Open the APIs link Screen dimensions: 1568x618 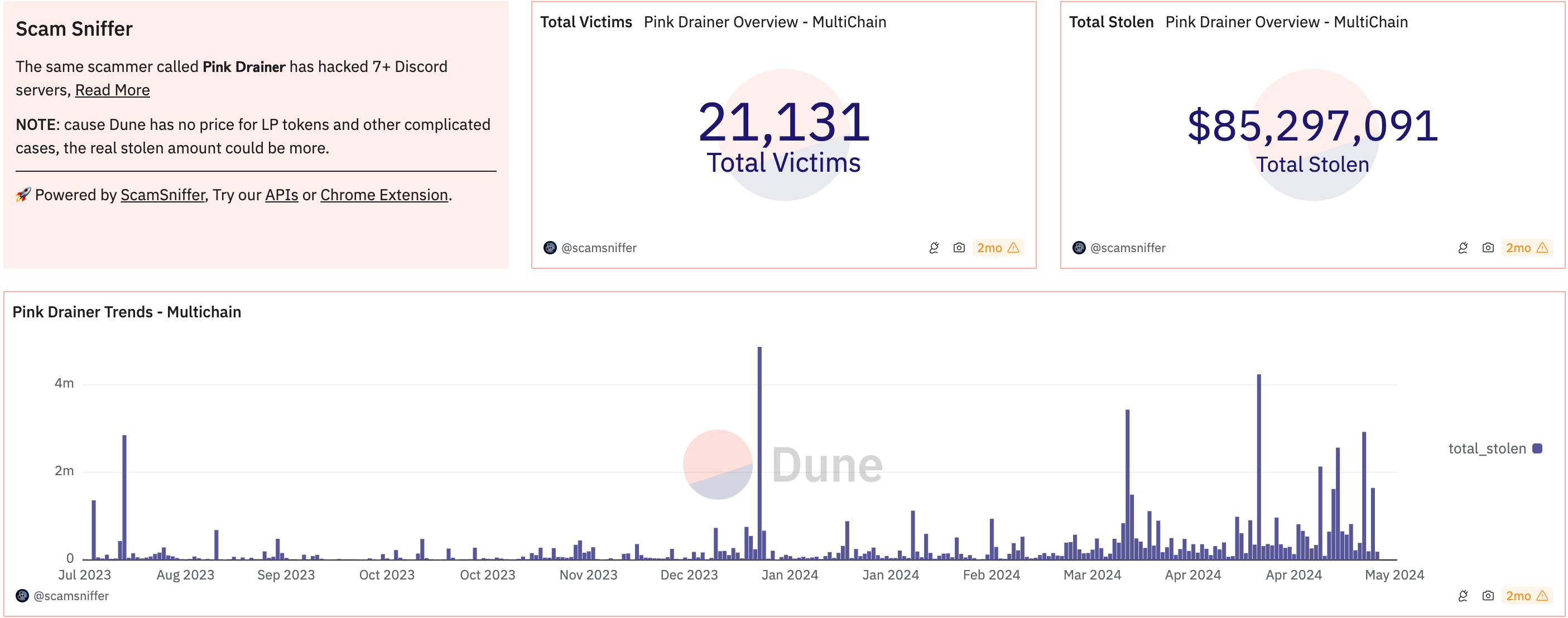281,195
